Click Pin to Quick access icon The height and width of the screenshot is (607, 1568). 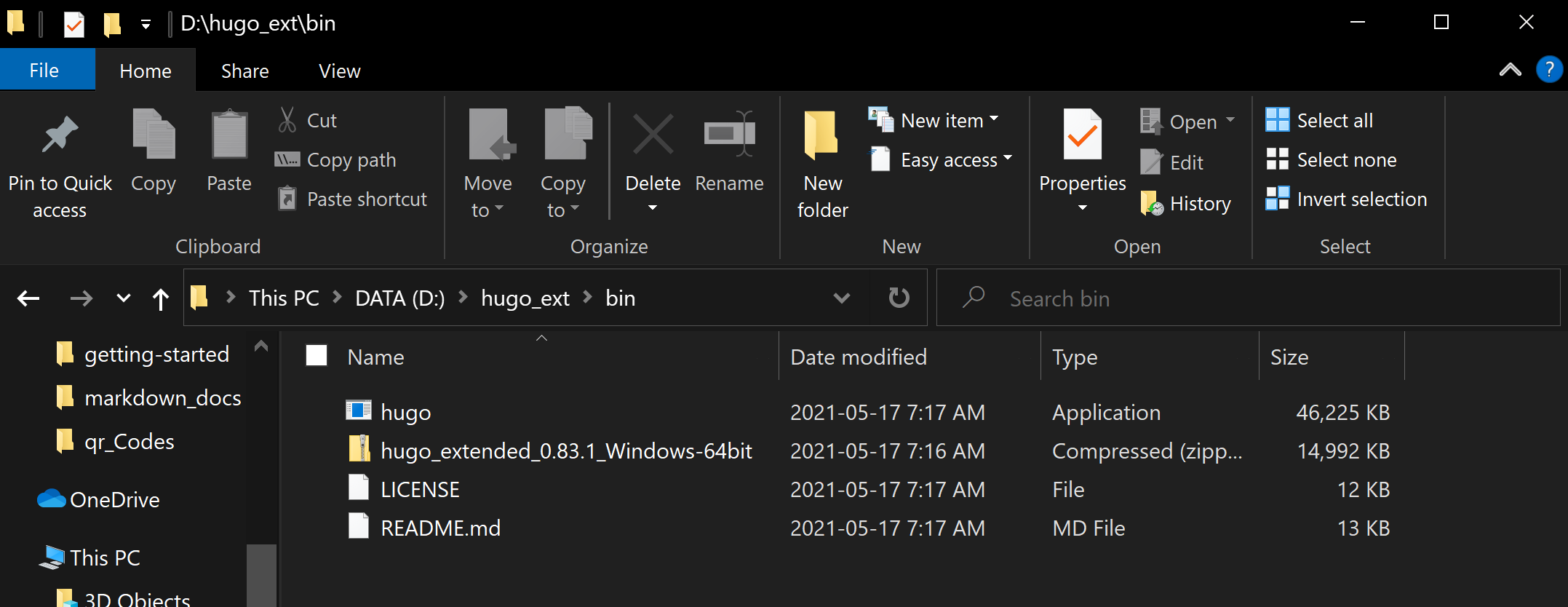(60, 135)
